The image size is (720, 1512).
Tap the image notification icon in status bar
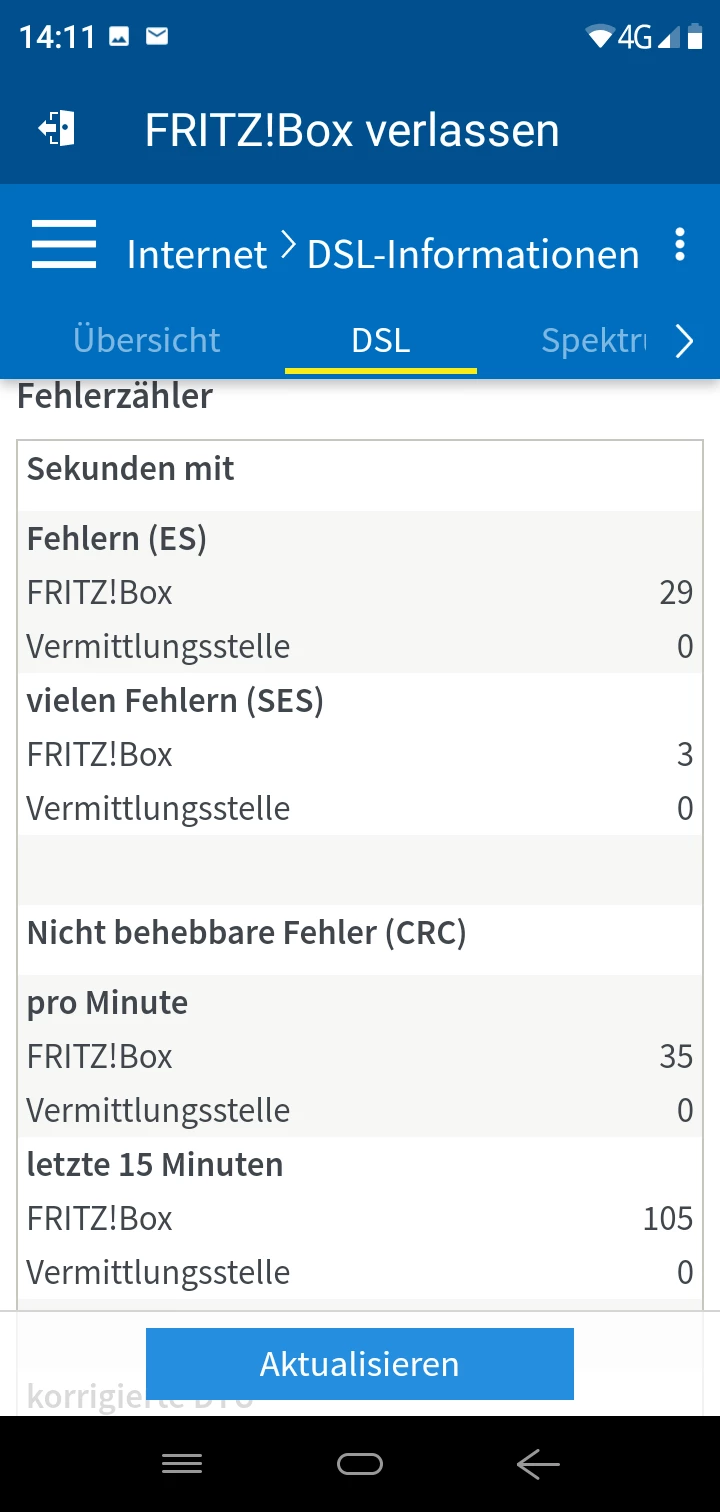(x=119, y=37)
